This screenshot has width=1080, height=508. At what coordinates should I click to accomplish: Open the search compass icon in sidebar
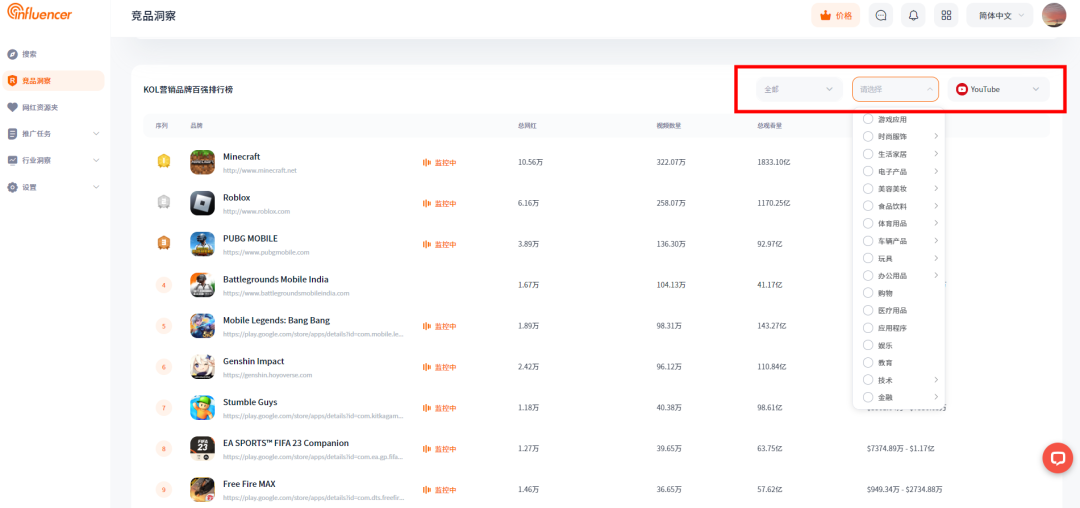tap(12, 54)
